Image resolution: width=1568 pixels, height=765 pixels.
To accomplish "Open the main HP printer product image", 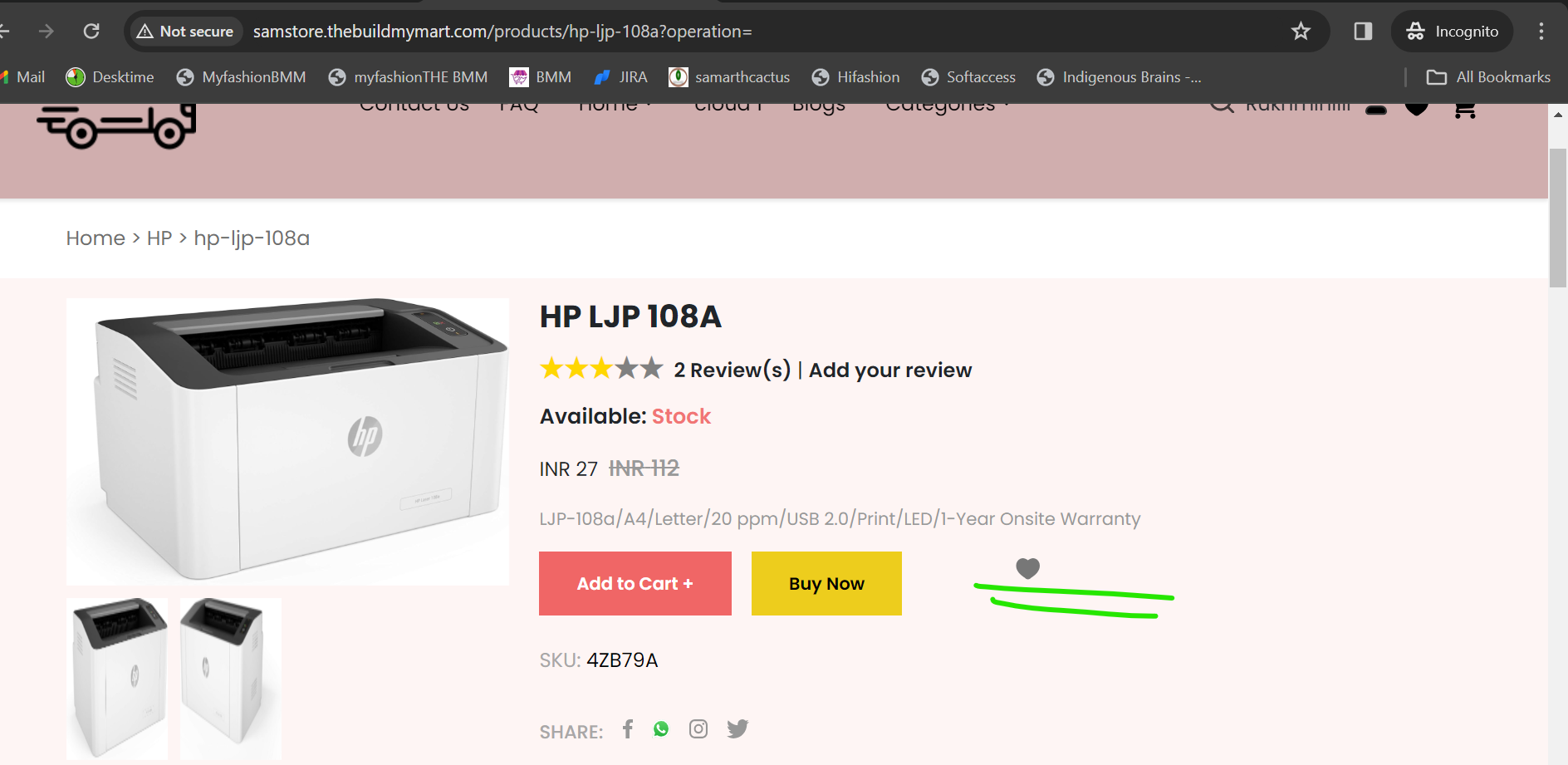I will click(x=287, y=441).
